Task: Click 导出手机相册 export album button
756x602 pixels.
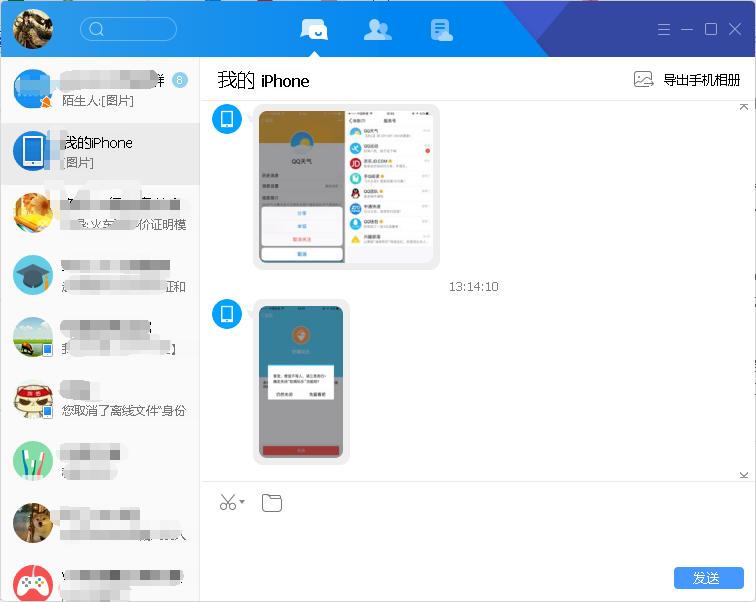Action: tap(702, 80)
